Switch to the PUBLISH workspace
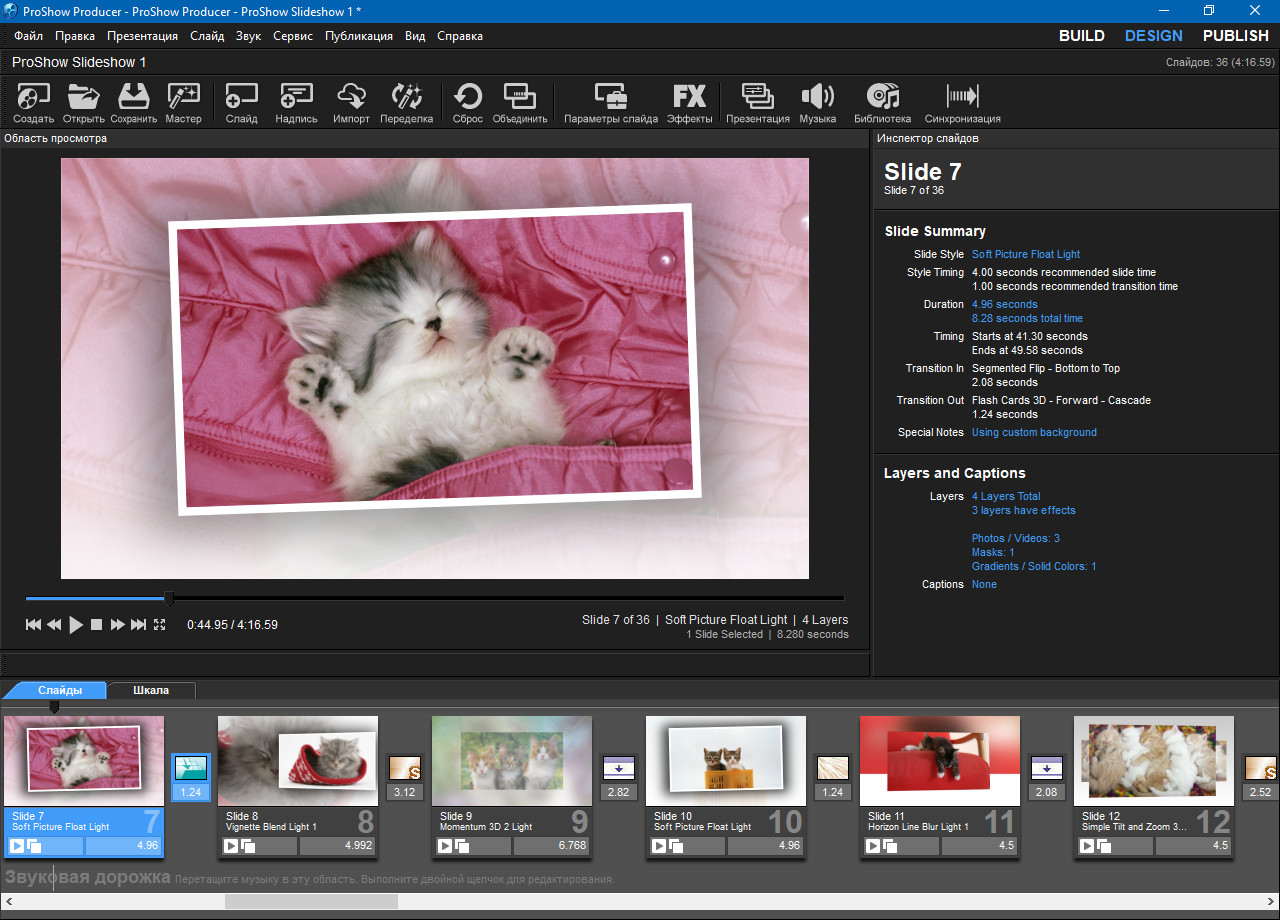The height and width of the screenshot is (920, 1280). point(1235,36)
